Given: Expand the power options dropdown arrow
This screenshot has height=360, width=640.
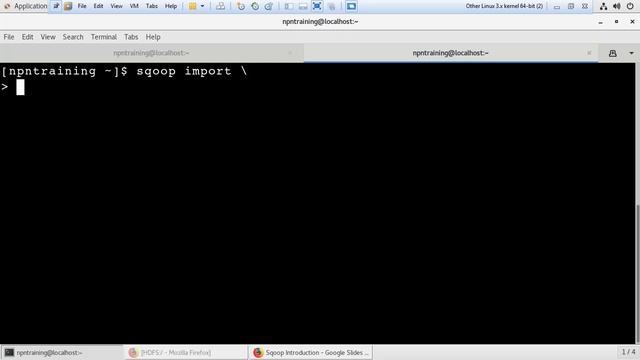Looking at the screenshot, I should [x=202, y=6].
